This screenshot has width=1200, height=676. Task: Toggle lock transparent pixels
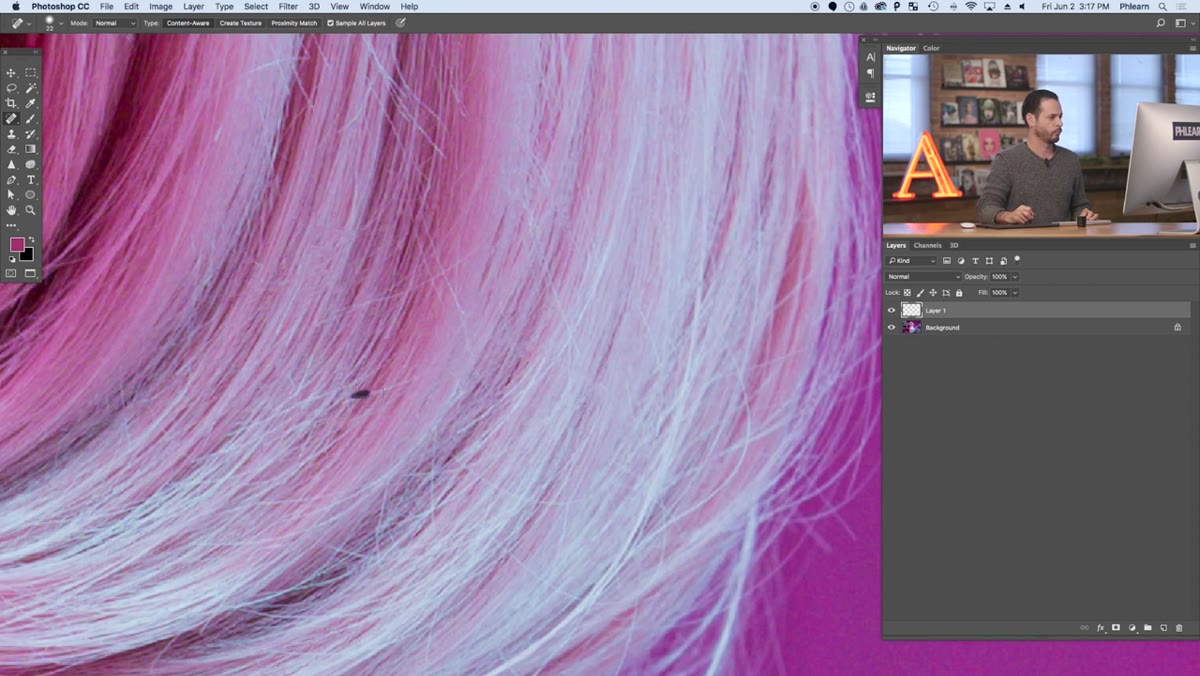(x=908, y=293)
